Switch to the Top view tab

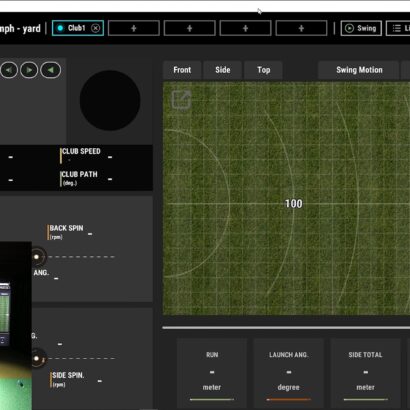pyautogui.click(x=263, y=70)
